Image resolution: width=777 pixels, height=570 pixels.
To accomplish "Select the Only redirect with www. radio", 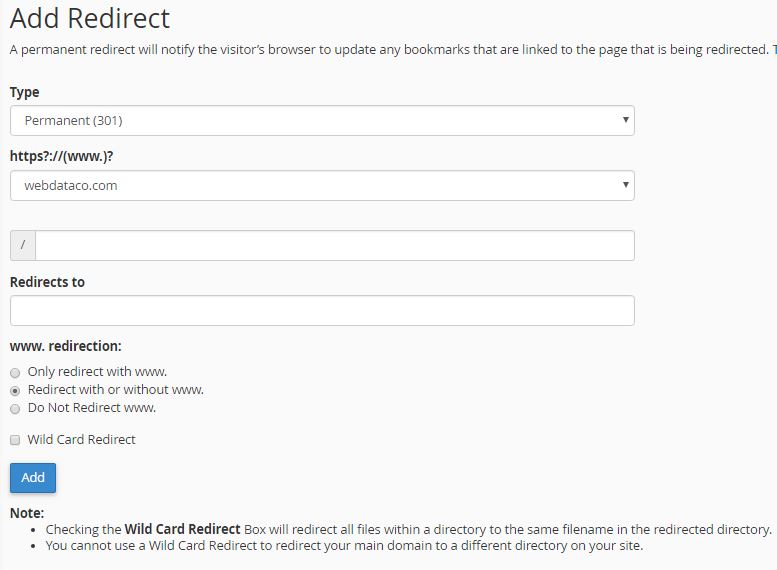I will (x=15, y=373).
